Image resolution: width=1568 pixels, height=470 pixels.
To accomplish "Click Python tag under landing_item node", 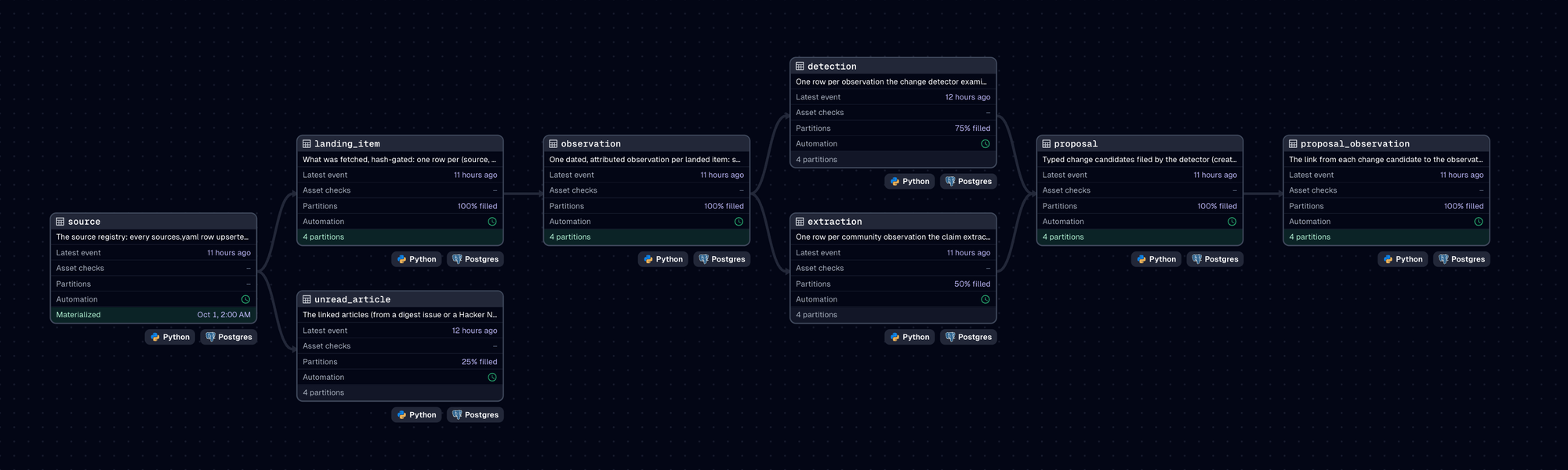I will (x=416, y=259).
